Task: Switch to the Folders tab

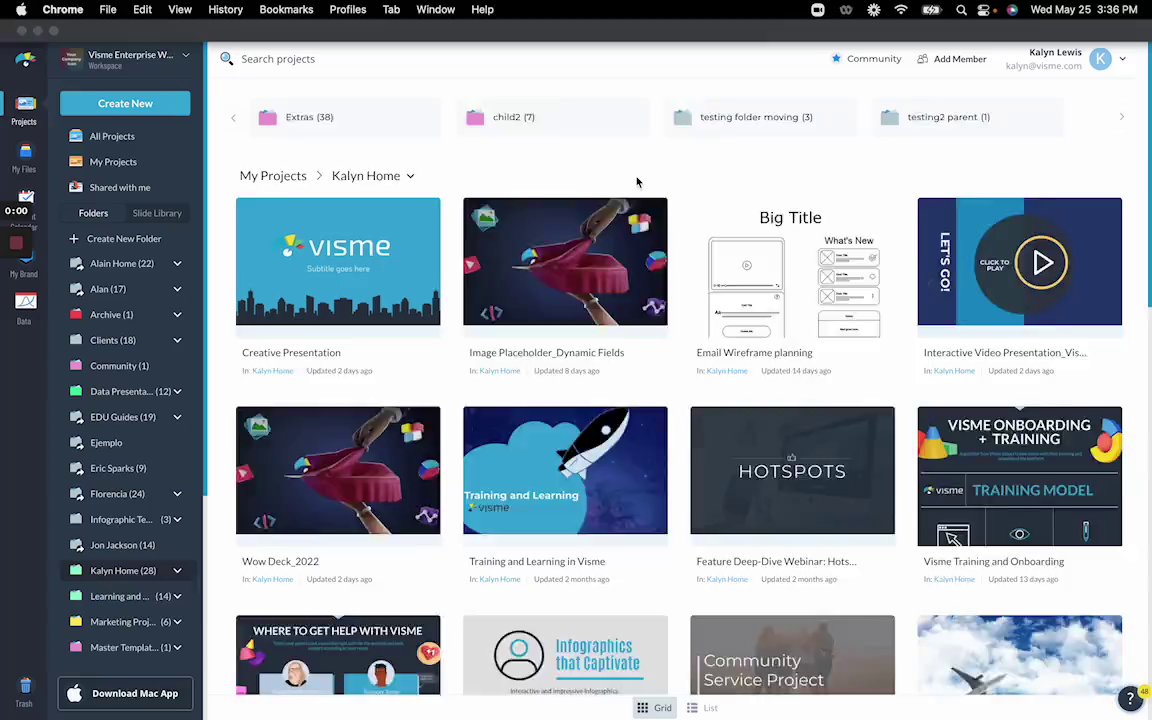Action: point(93,213)
